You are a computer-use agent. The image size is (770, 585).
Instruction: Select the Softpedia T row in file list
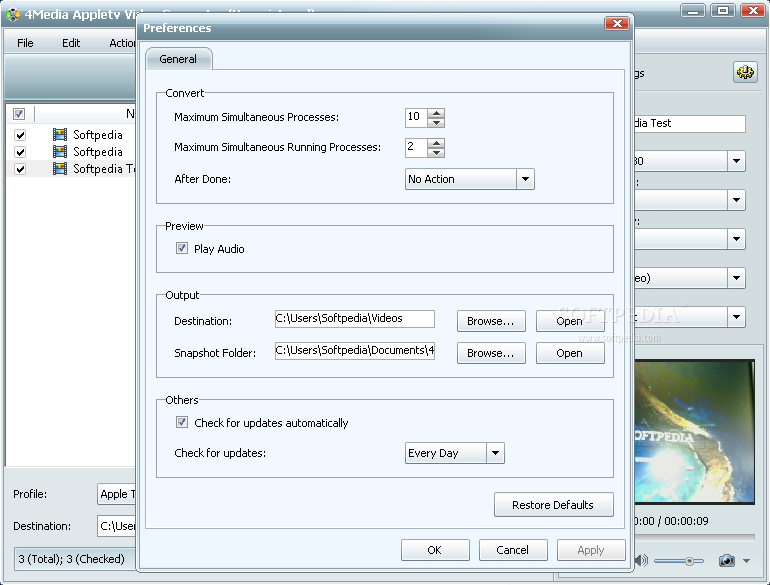71,169
